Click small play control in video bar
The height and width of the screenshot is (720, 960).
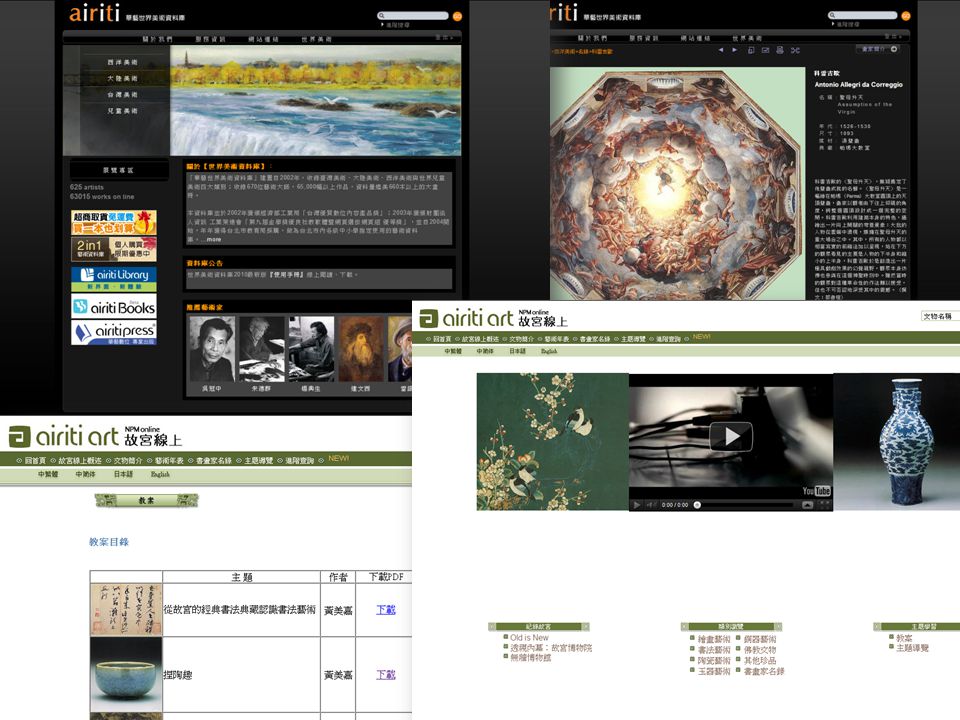[637, 505]
